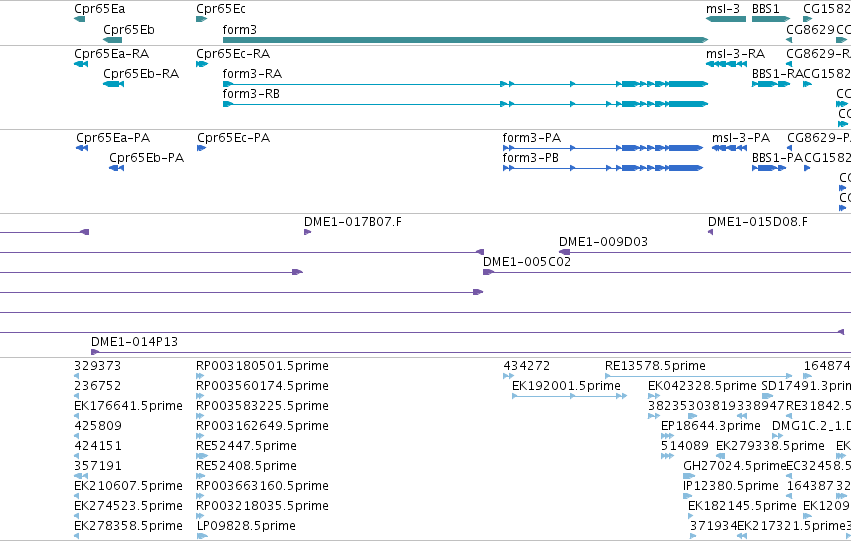
Task: Open the RP003180501.5prime EST label
Action: 262,366
